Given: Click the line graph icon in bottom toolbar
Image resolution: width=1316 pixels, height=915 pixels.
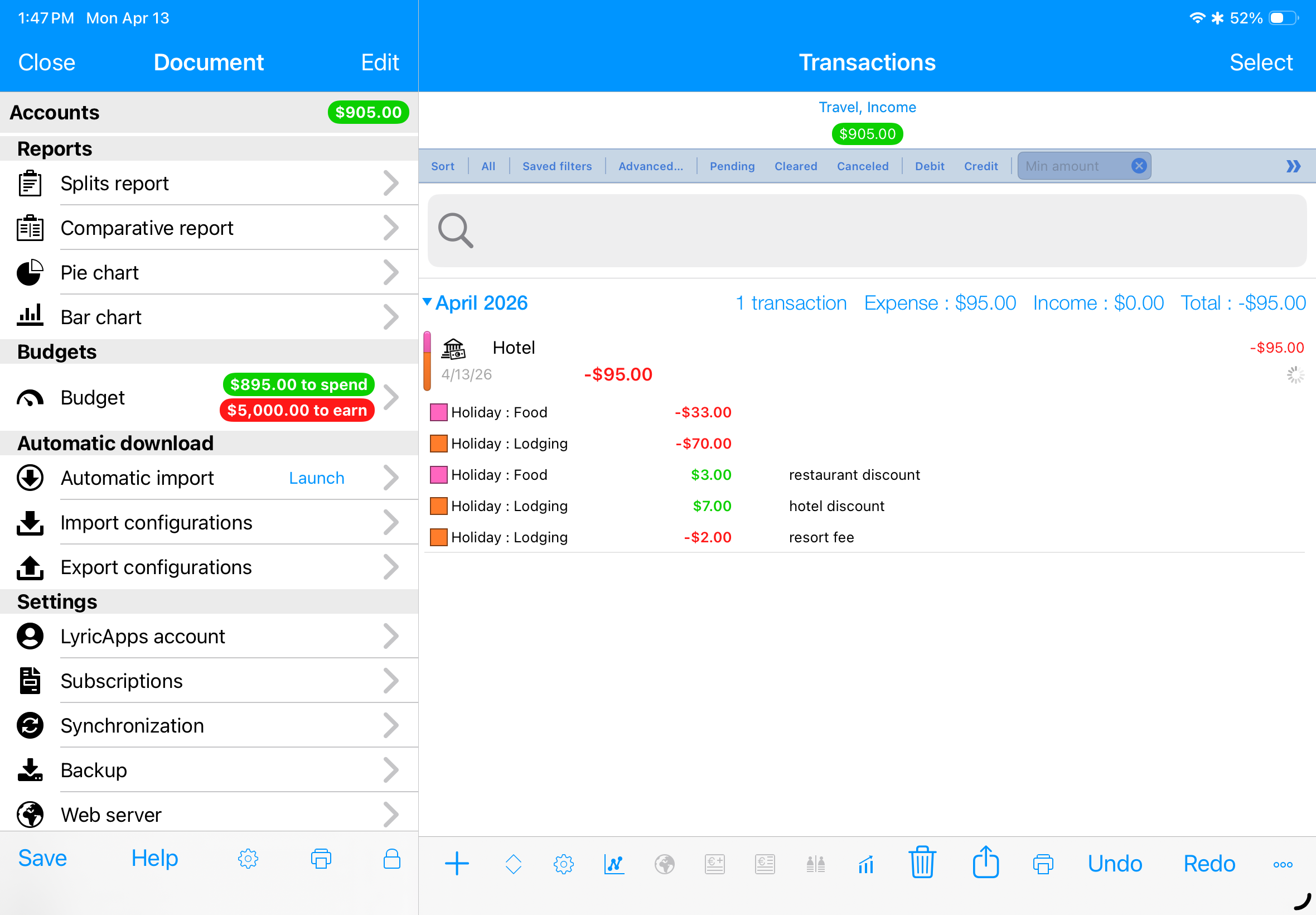Looking at the screenshot, I should pos(613,864).
